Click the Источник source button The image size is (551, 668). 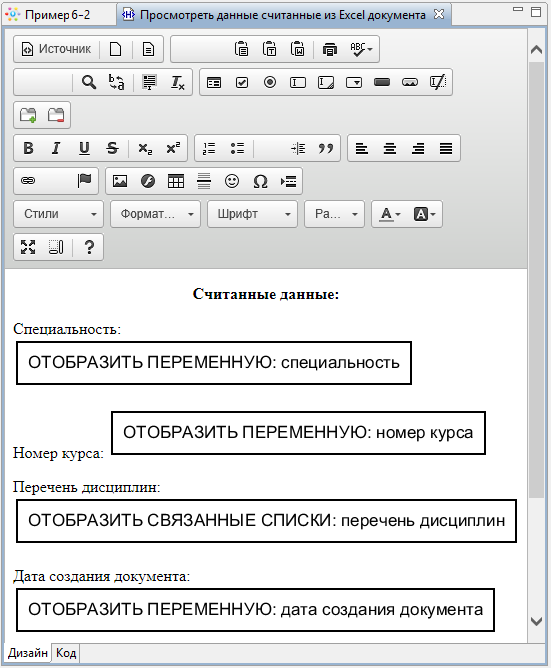[56, 49]
